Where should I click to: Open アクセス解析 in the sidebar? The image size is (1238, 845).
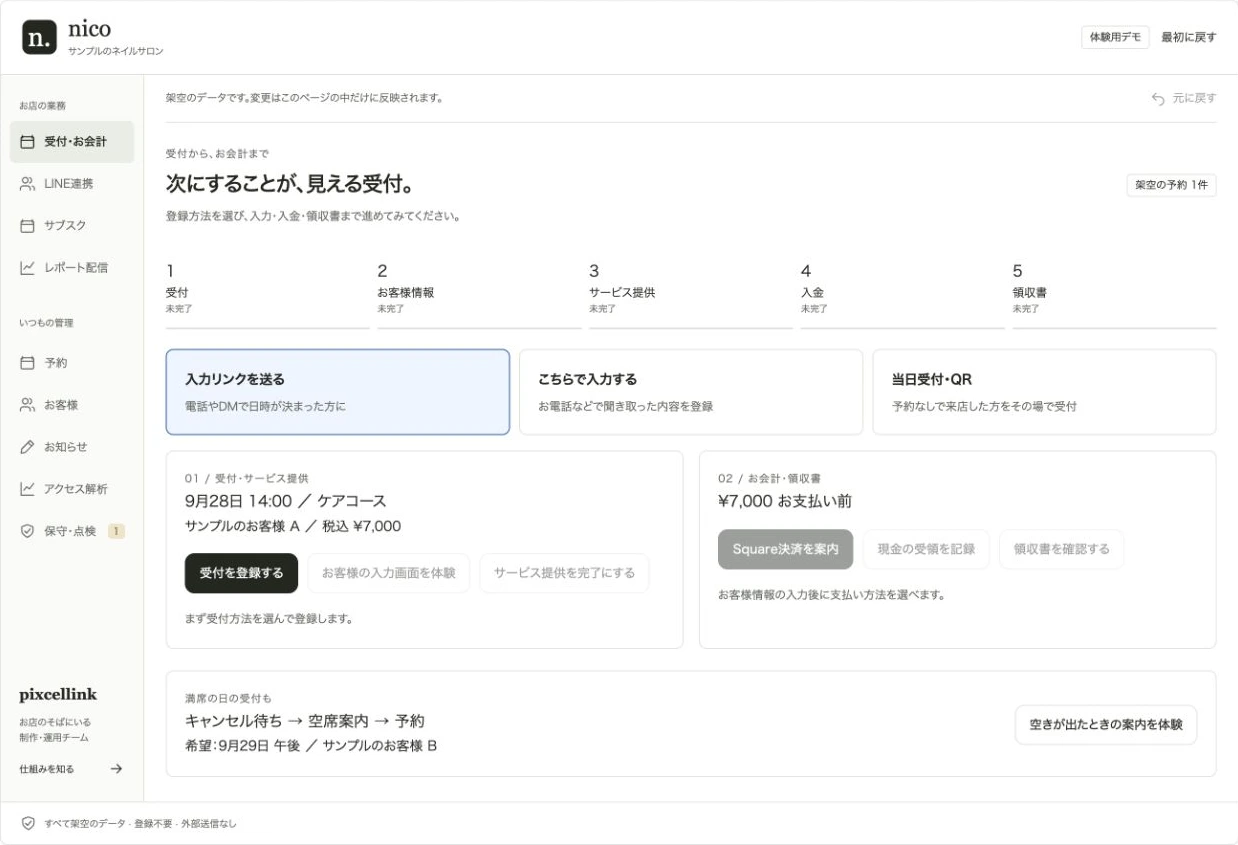click(72, 489)
